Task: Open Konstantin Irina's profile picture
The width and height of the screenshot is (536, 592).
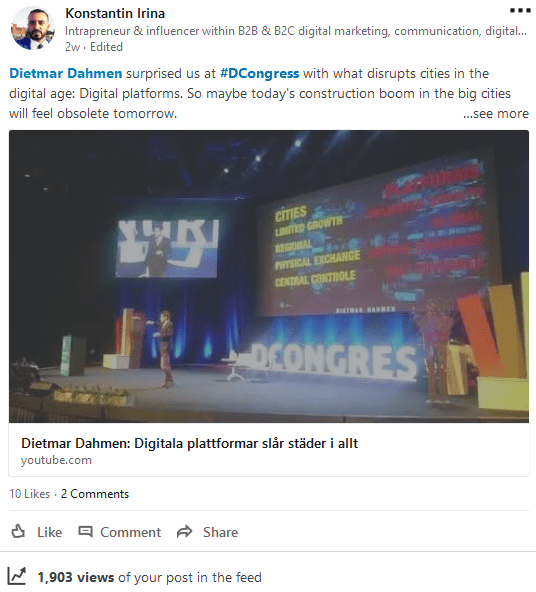Action: tap(33, 28)
